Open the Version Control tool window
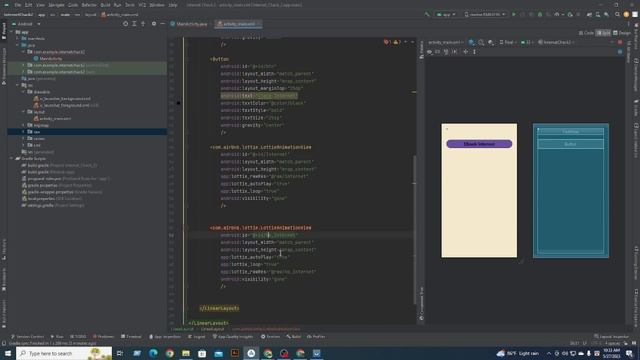640x360 pixels. pyautogui.click(x=27, y=337)
